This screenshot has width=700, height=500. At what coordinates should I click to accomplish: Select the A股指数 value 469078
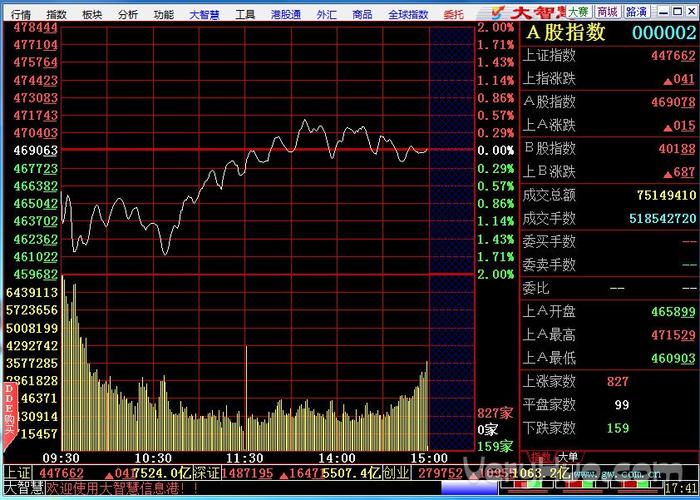pos(673,102)
